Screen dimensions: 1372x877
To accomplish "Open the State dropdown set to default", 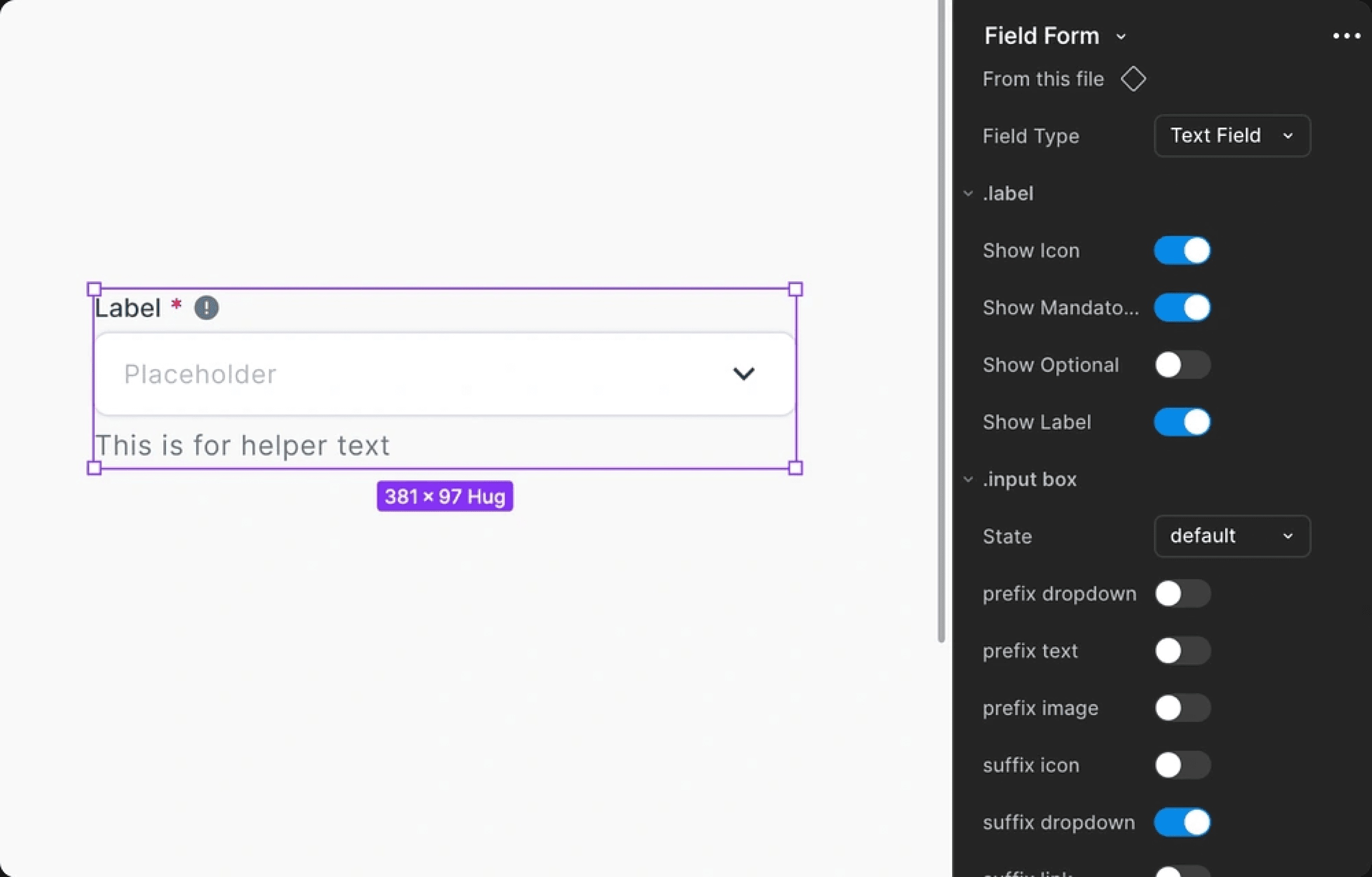I will tap(1232, 536).
